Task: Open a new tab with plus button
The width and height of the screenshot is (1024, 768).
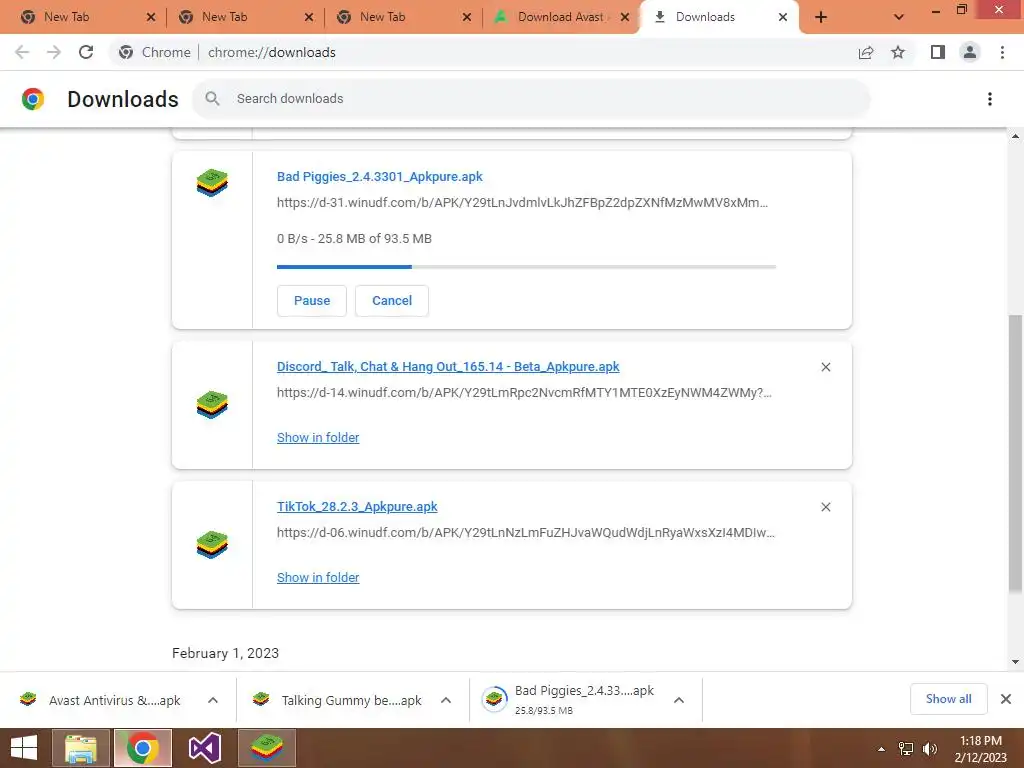Action: (821, 17)
